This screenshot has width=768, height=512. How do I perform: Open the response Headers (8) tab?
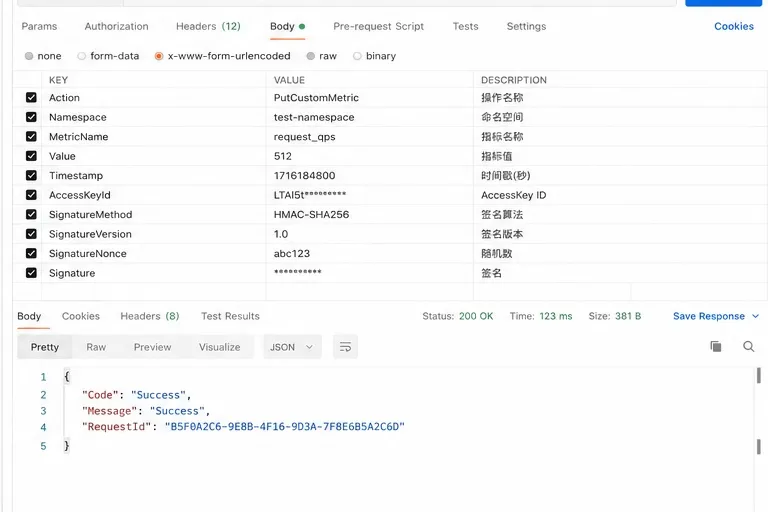(x=150, y=317)
